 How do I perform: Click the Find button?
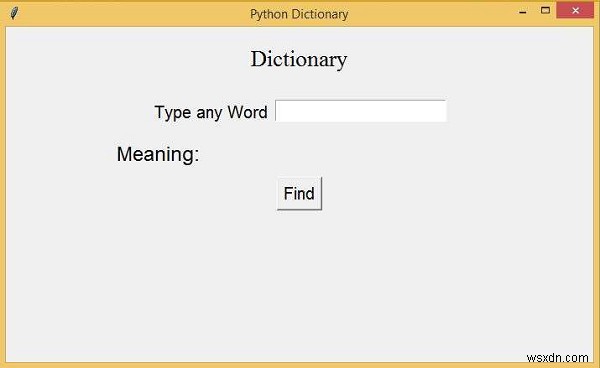pos(299,194)
